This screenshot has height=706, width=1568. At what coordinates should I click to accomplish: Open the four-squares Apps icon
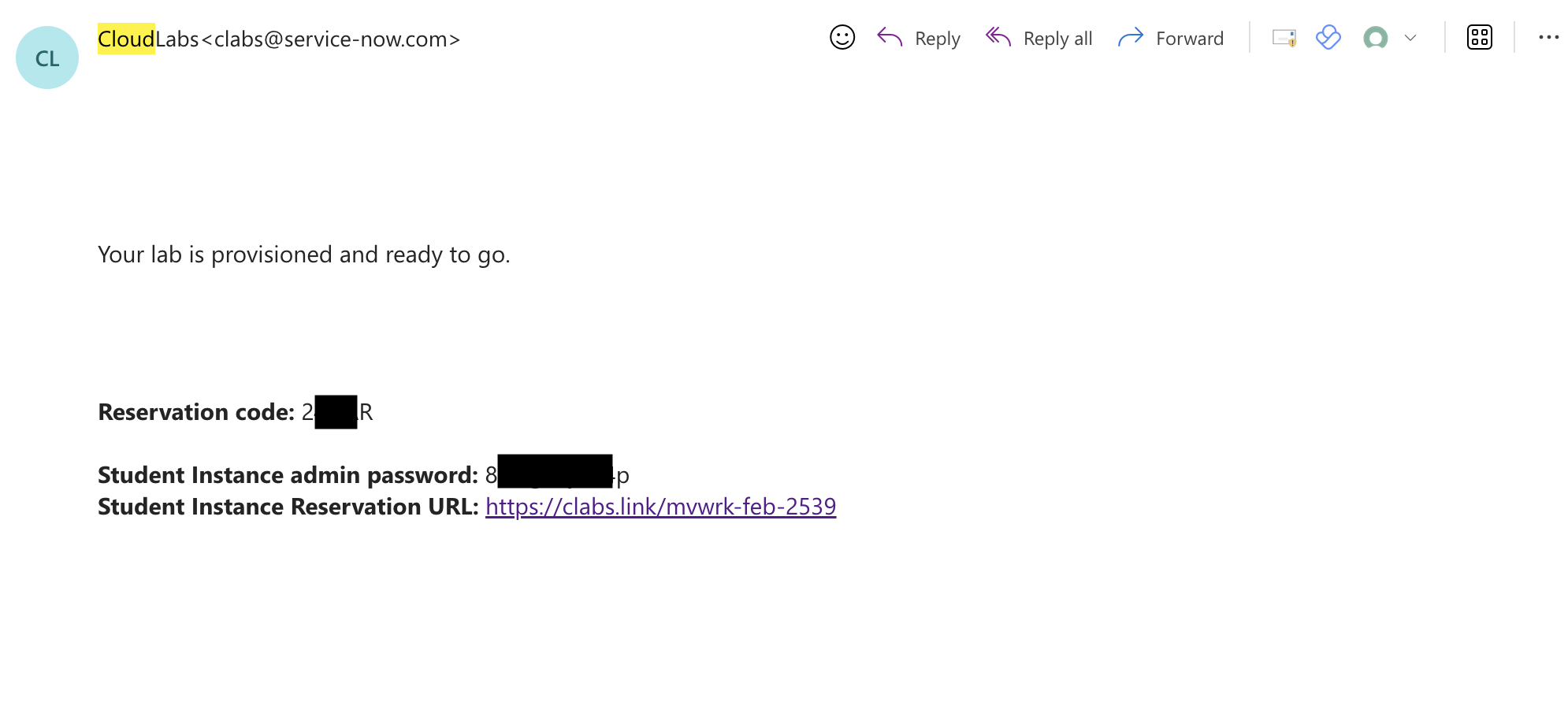point(1480,37)
